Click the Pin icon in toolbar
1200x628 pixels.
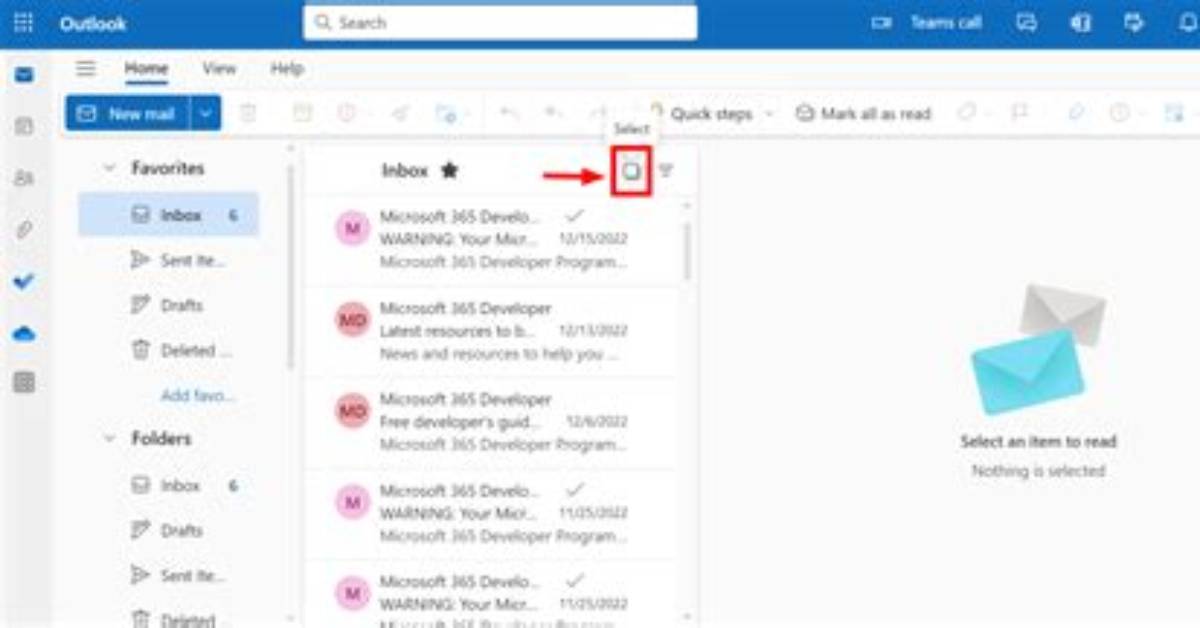(1076, 114)
